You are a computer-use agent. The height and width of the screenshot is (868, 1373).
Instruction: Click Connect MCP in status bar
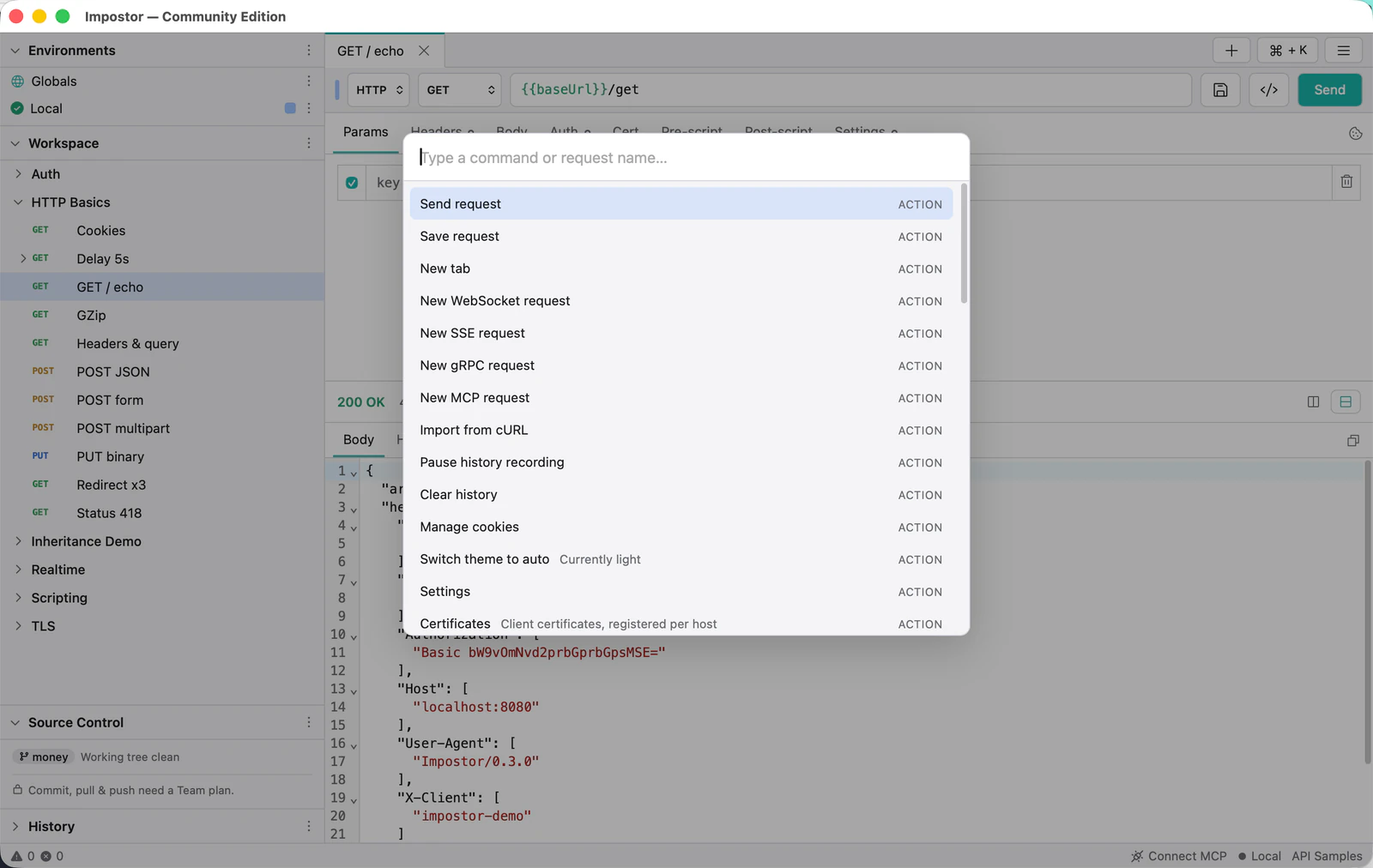(x=1179, y=856)
